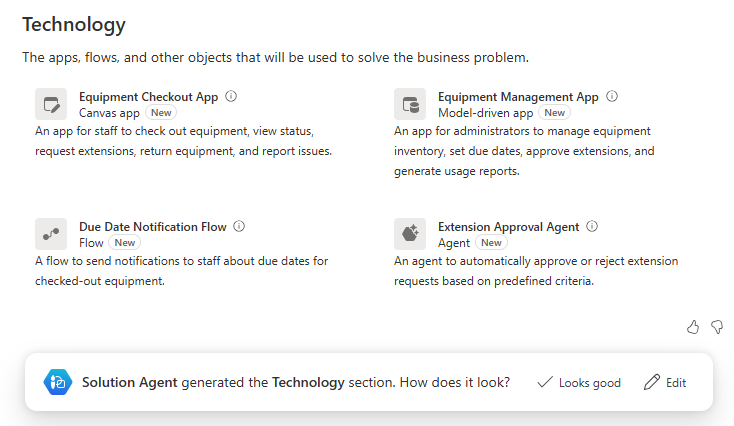The image size is (734, 426).
Task: Click 'A flow to send notifications' description
Action: 182,271
